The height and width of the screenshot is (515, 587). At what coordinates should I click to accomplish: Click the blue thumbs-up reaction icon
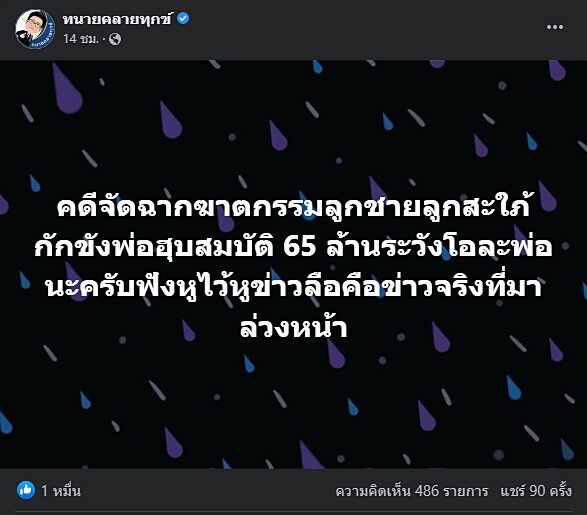pyautogui.click(x=26, y=490)
